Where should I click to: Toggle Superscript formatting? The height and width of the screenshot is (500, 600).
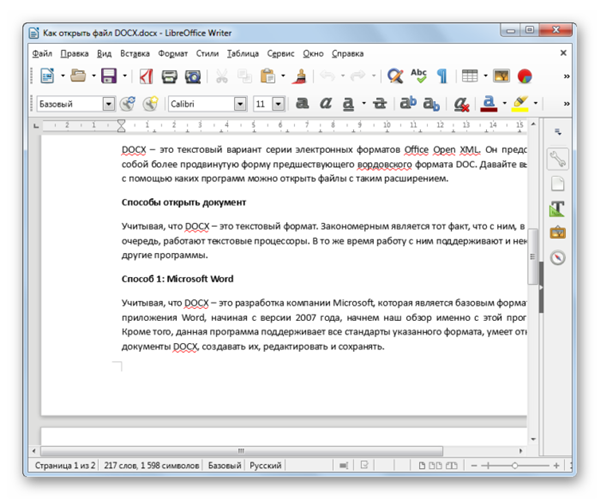click(x=408, y=103)
